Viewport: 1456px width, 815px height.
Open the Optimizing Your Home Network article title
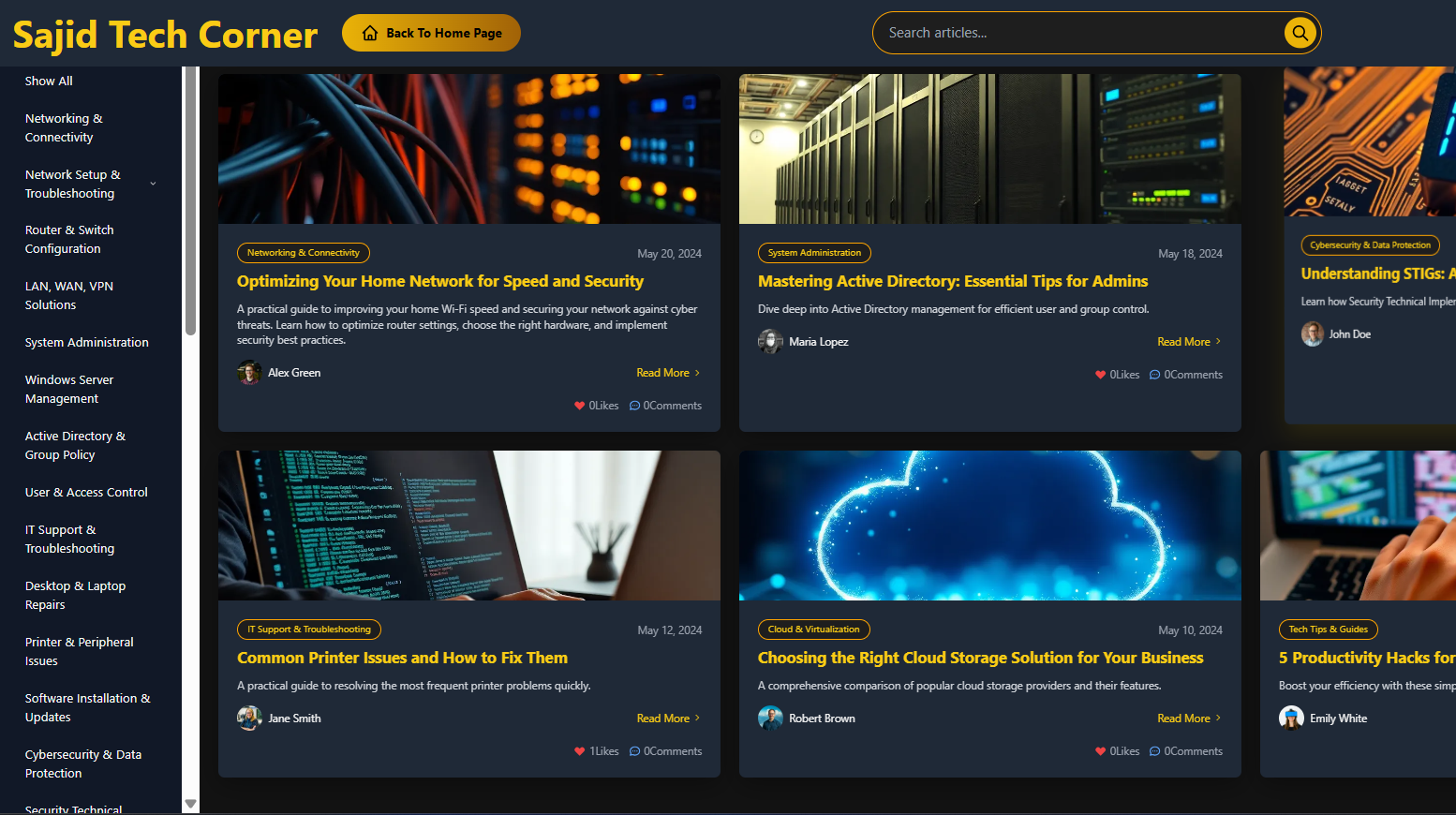click(439, 281)
